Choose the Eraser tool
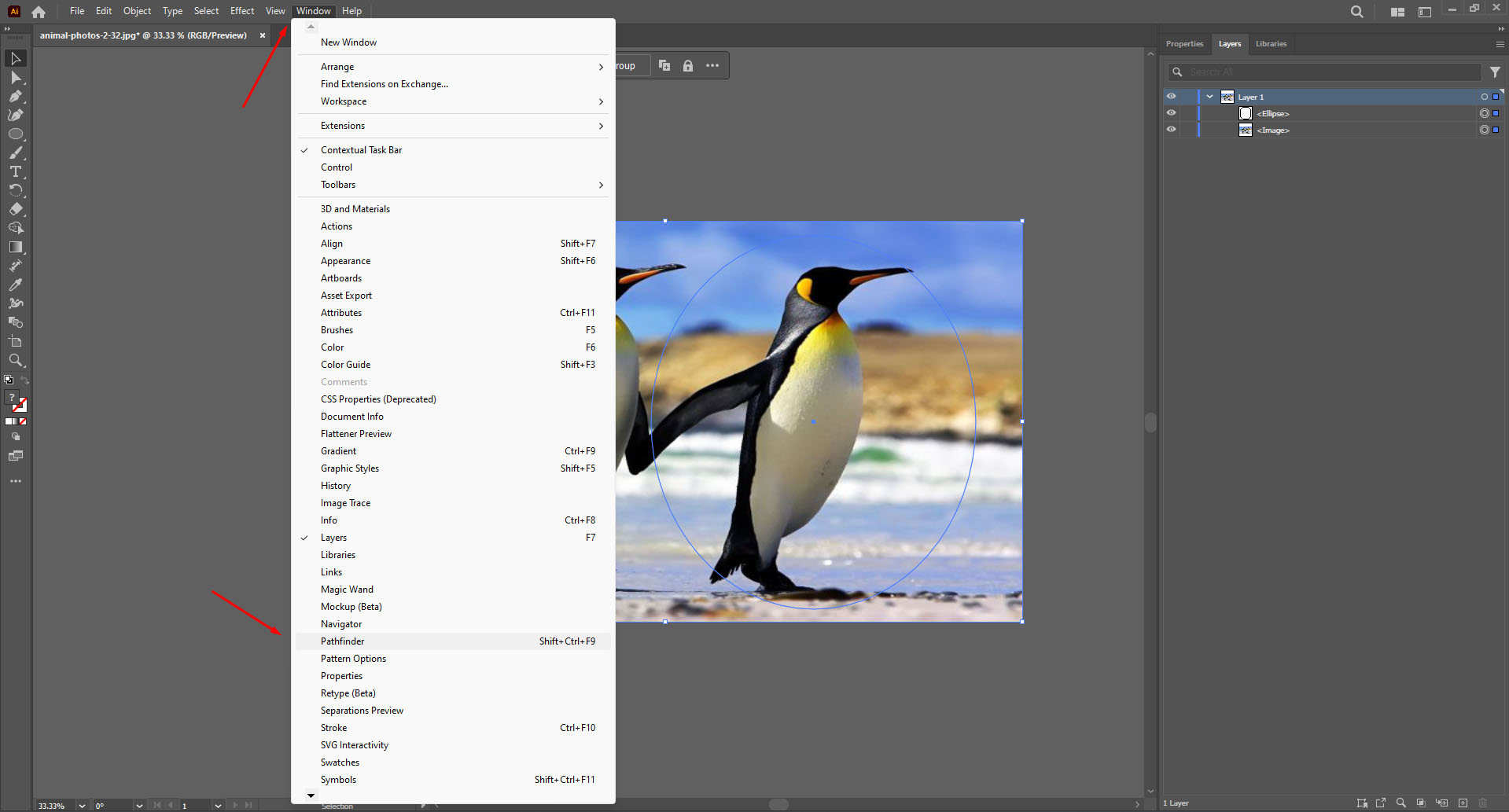1509x812 pixels. pos(16,210)
